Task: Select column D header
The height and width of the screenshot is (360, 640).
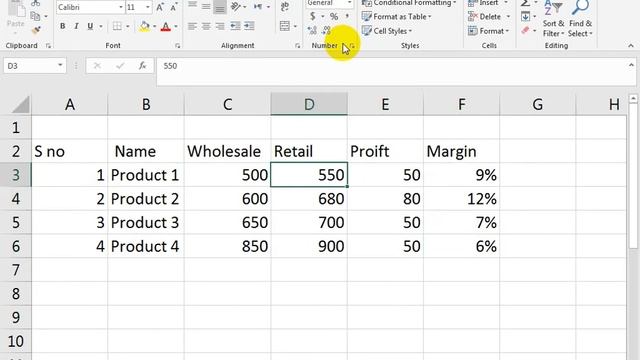Action: [309, 104]
